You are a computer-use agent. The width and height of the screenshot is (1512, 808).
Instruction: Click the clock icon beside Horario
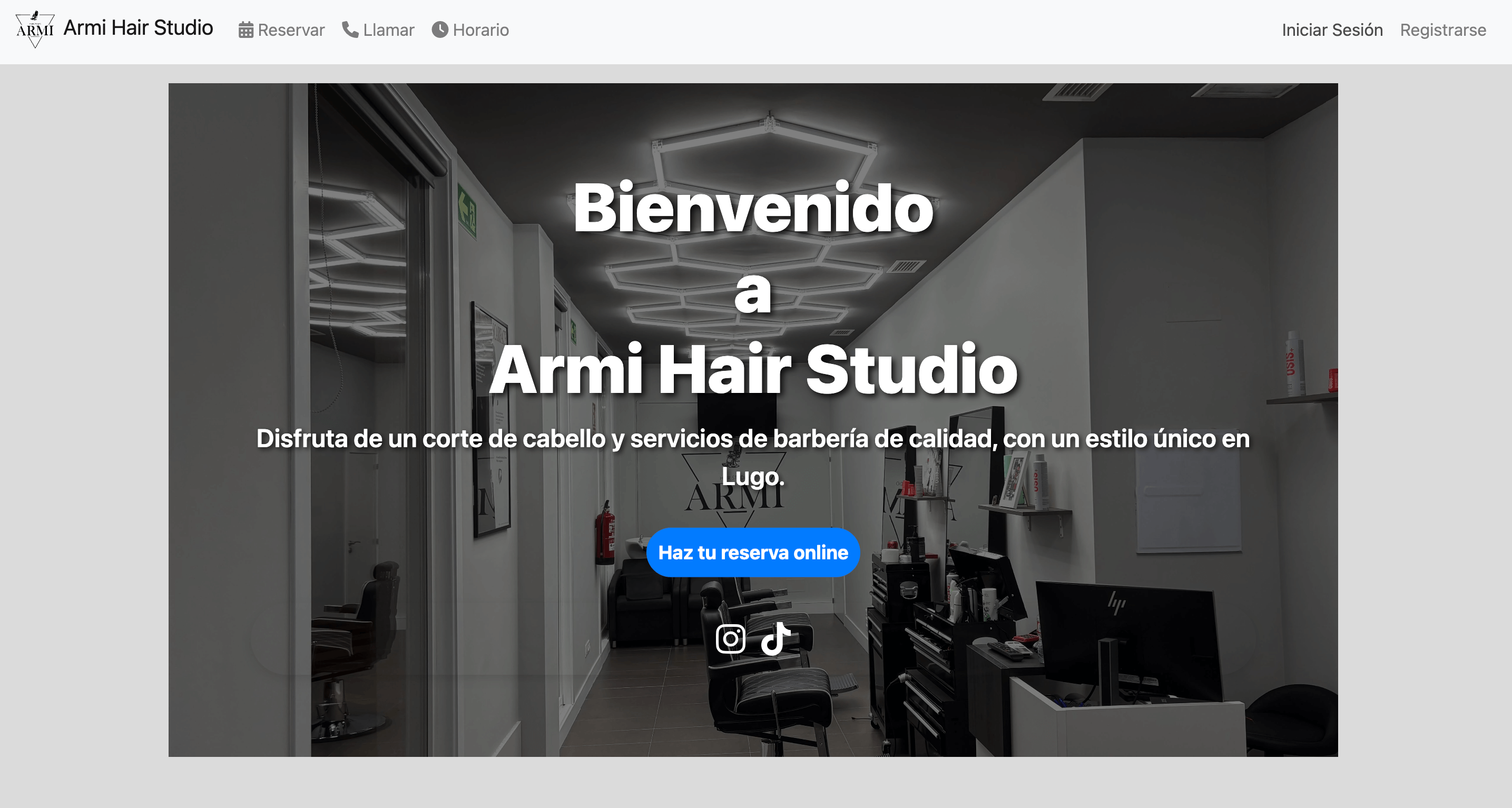(x=439, y=29)
